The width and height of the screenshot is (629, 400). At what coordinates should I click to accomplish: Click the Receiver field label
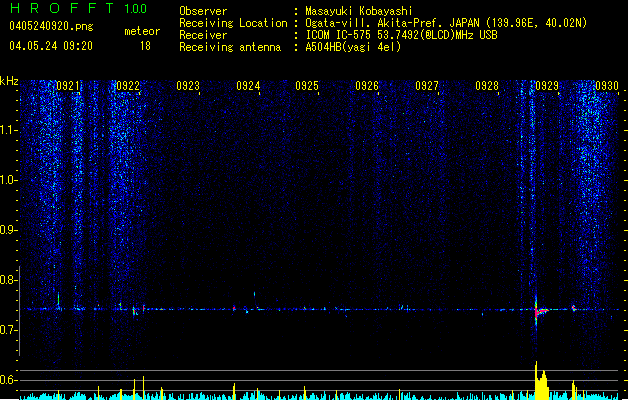[x=203, y=35]
